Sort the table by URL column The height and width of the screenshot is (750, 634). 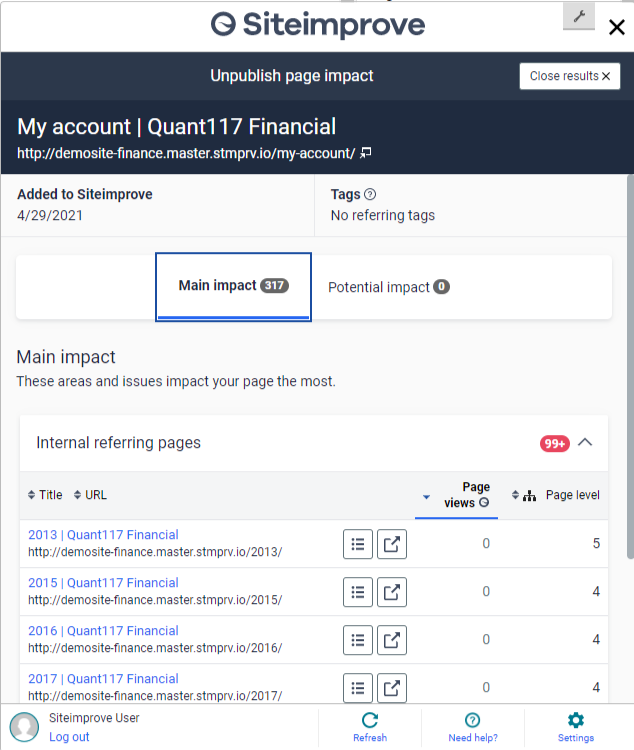[x=90, y=495]
